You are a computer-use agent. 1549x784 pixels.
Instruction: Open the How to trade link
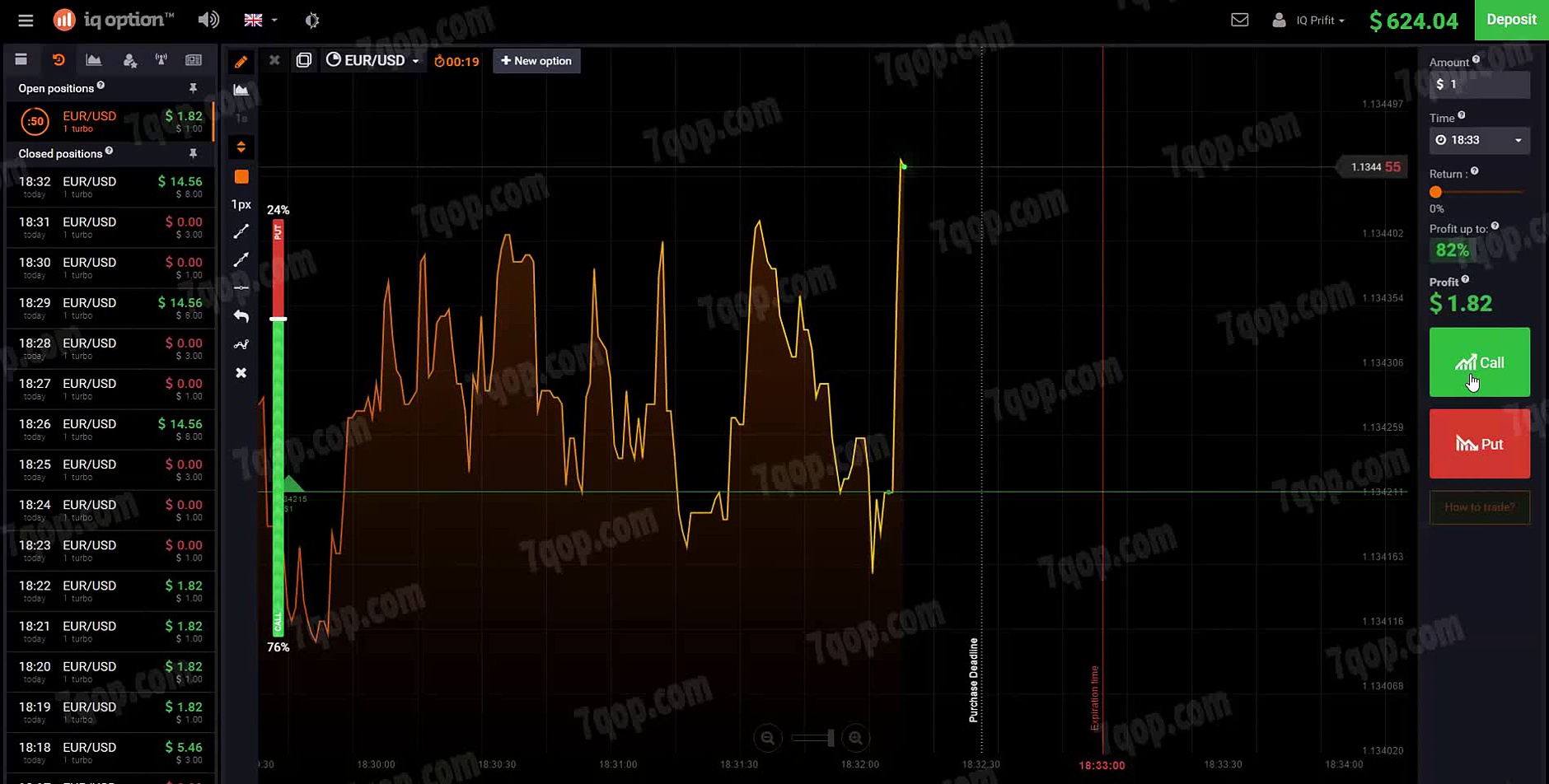[x=1480, y=507]
